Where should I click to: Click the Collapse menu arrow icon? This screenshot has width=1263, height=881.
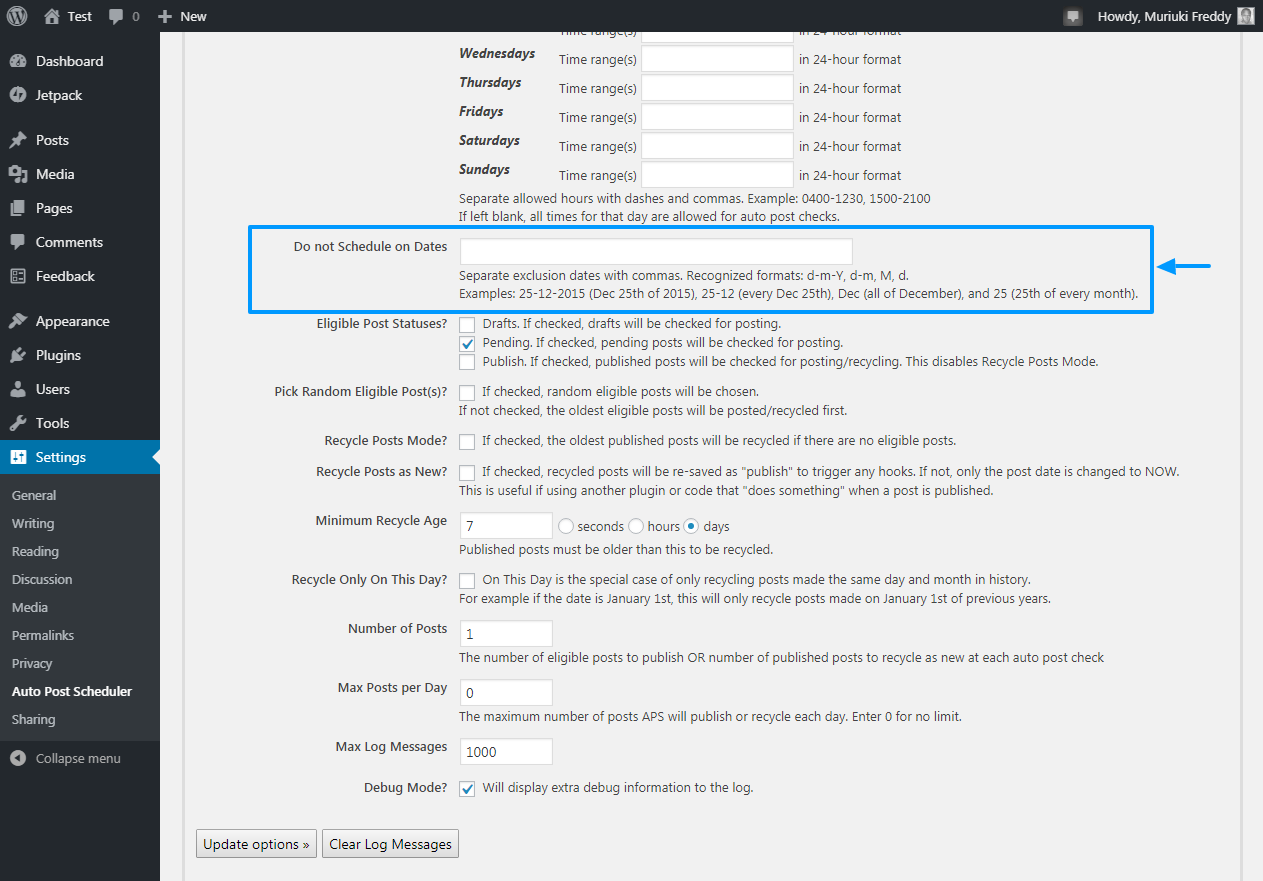click(x=18, y=758)
